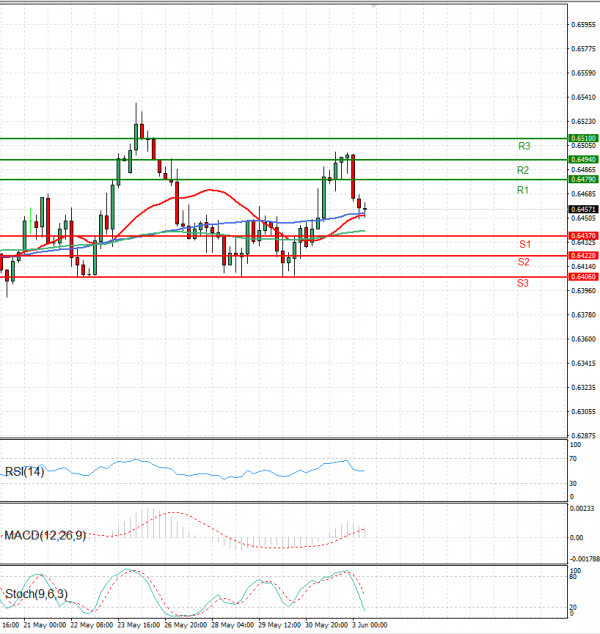Click the 0.65410 price axis value
The width and height of the screenshot is (600, 634).
(583, 97)
